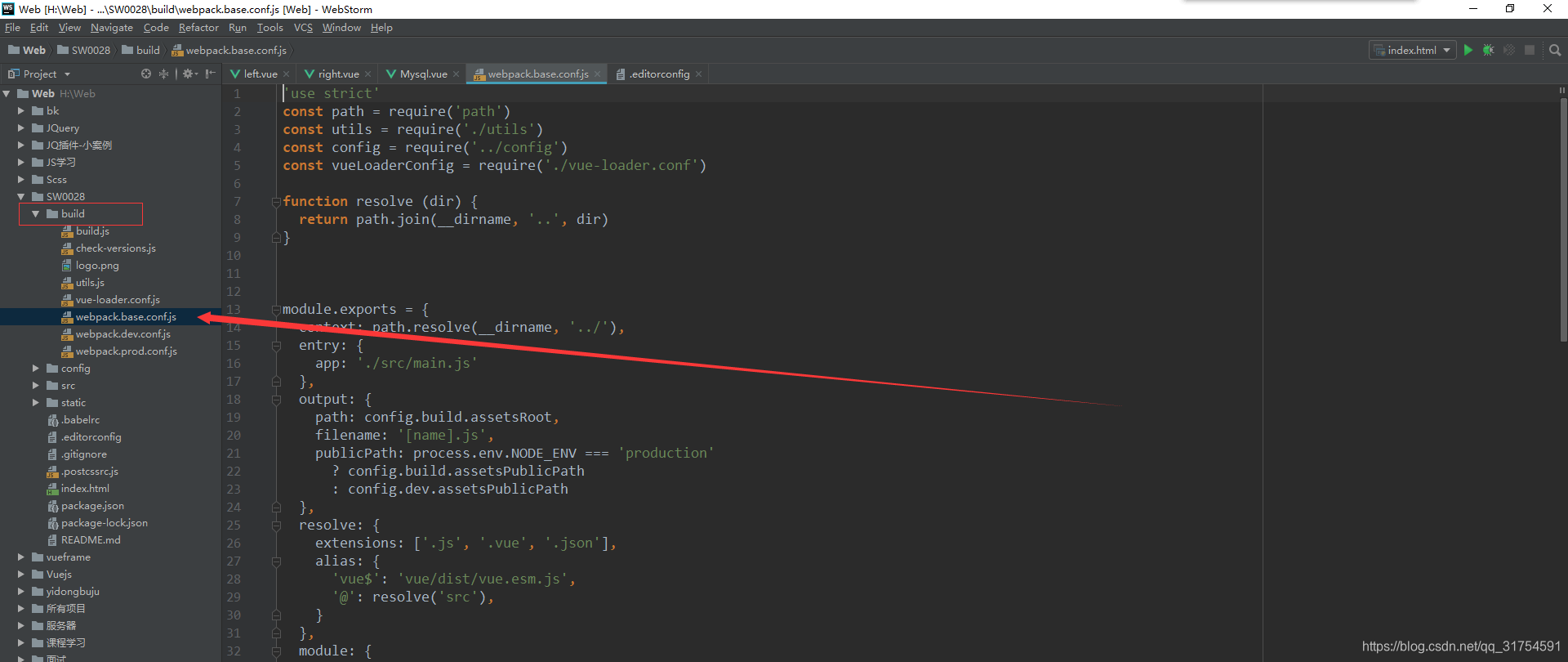Open run configuration dropdown index.html

click(1413, 50)
